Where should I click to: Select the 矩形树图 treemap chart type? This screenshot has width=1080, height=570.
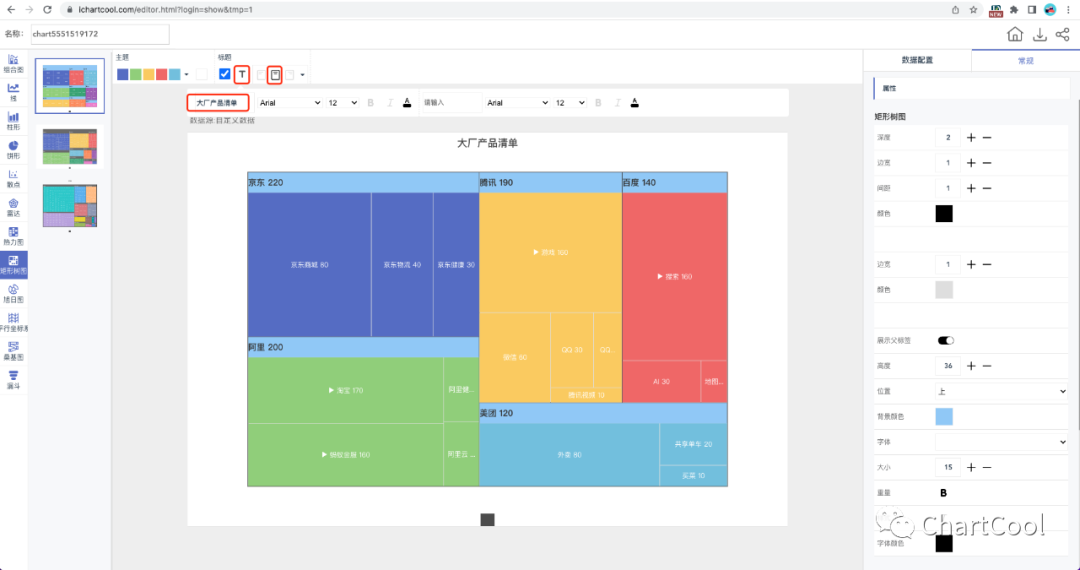pyautogui.click(x=13, y=265)
